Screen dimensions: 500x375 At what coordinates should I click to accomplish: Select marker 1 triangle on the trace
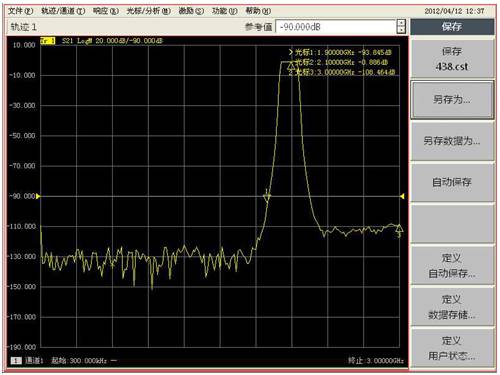click(x=267, y=198)
